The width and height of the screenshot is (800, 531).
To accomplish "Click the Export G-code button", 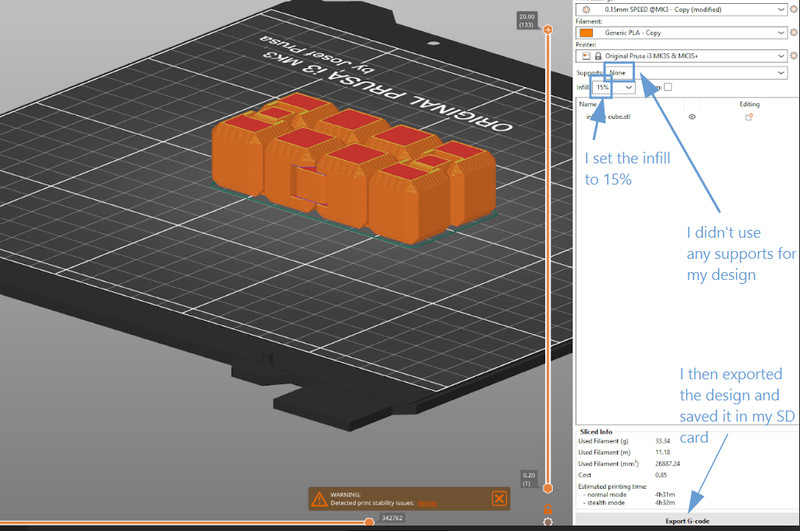I will click(687, 520).
